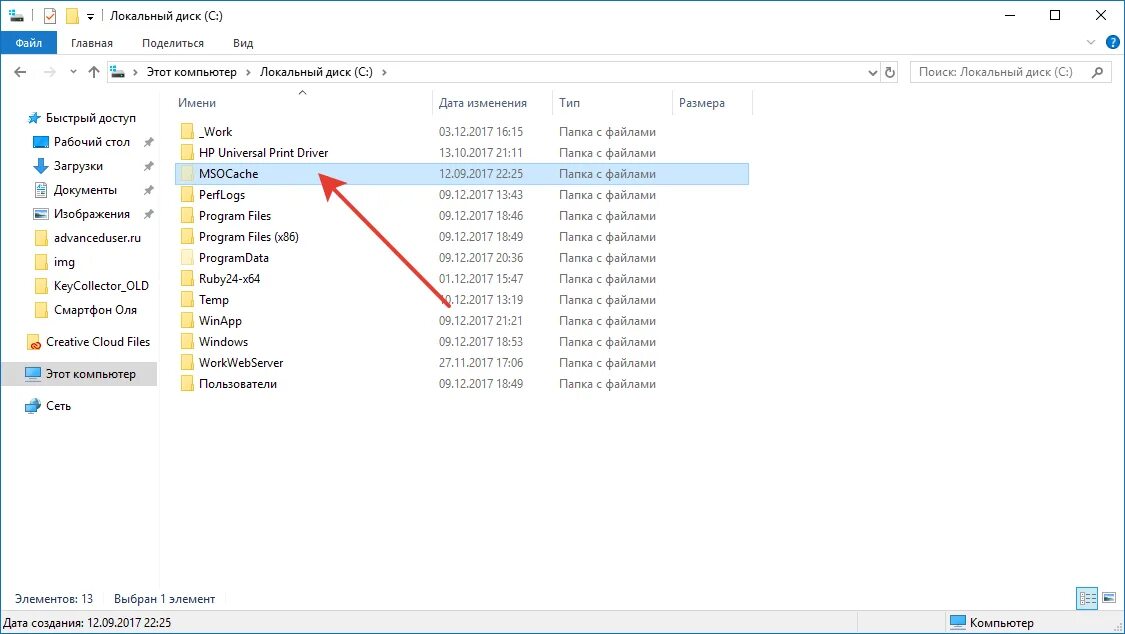This screenshot has height=634, width=1125.
Task: Click the refresh button in address bar
Action: pos(890,72)
